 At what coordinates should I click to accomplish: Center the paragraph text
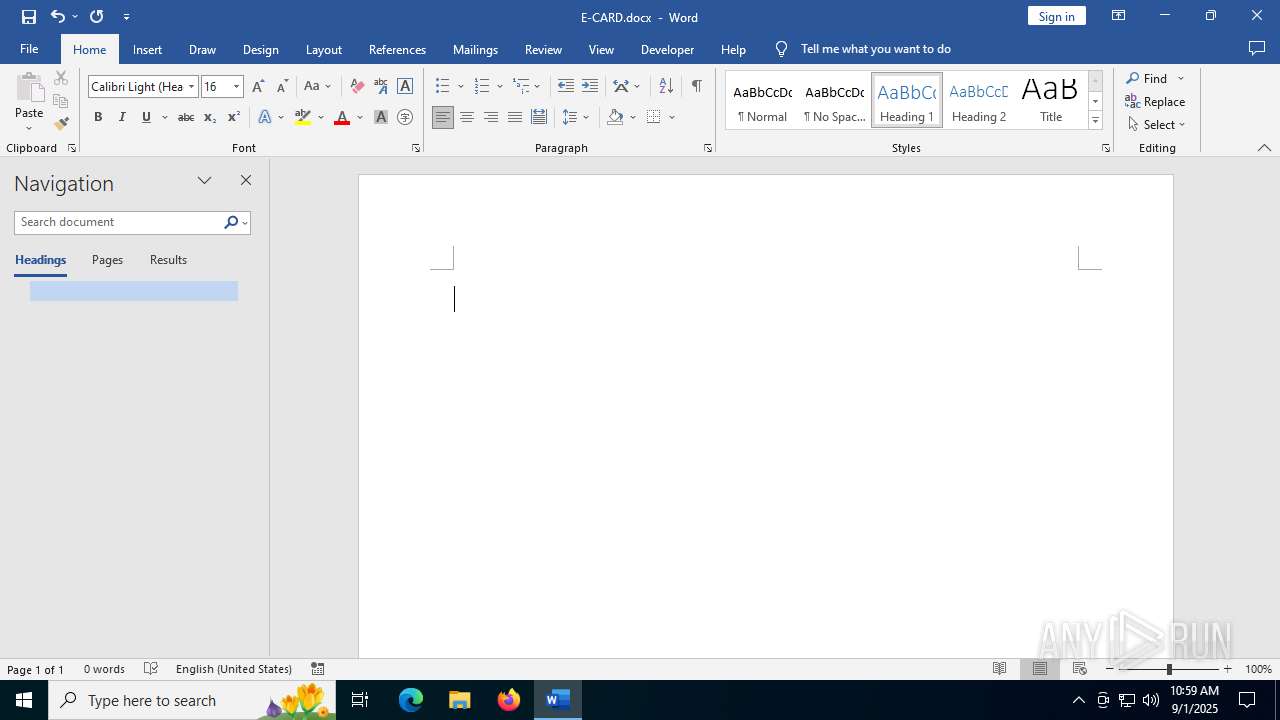(x=467, y=117)
